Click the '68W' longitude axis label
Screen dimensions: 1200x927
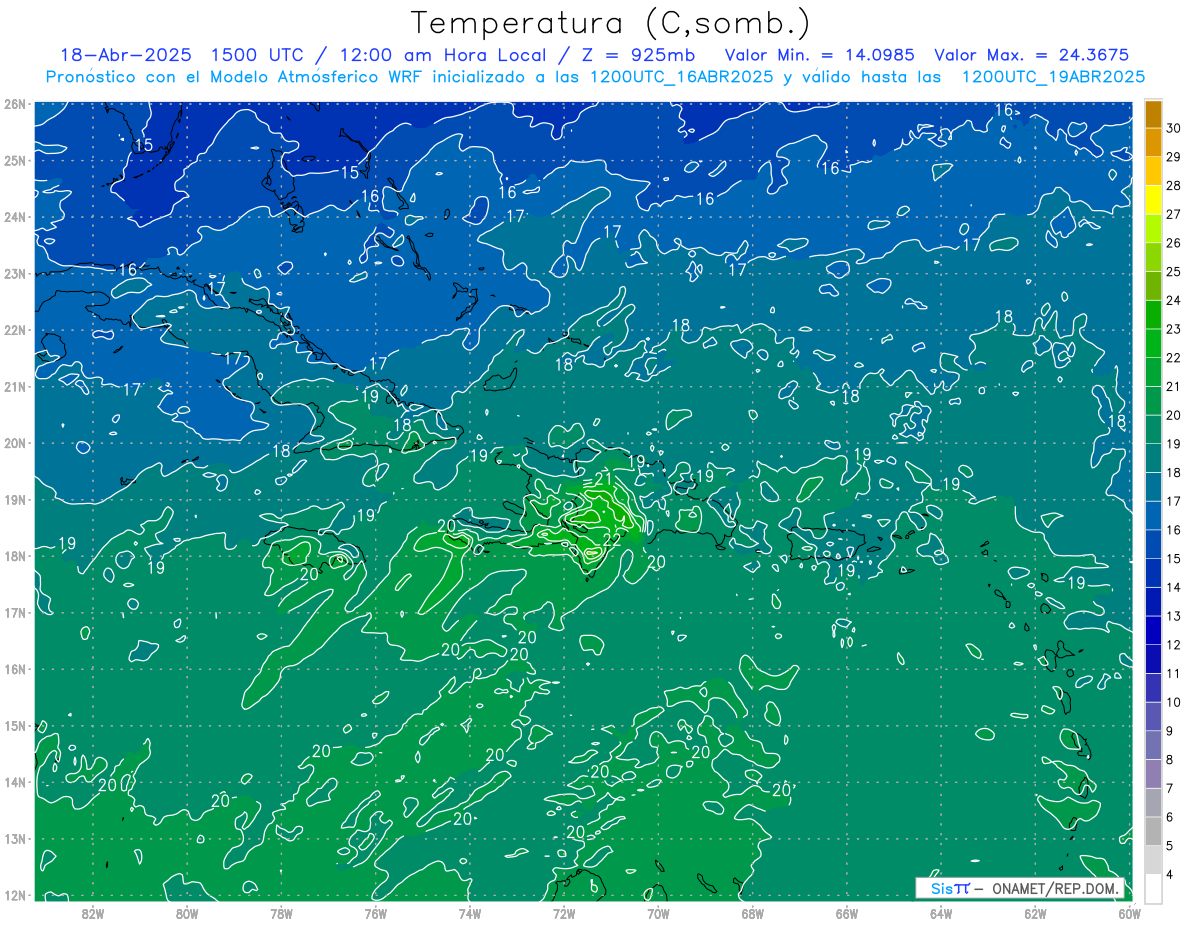tap(752, 914)
